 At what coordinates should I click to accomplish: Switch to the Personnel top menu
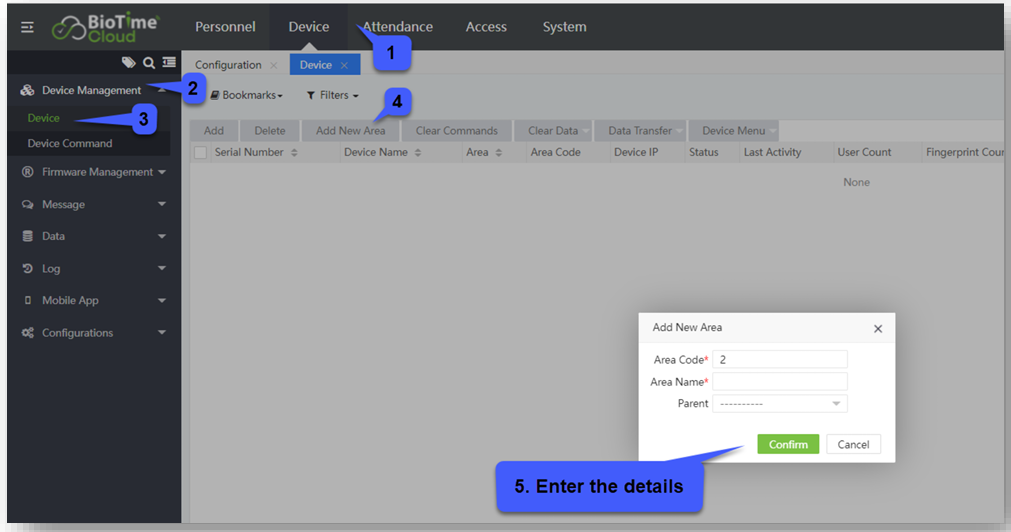pyautogui.click(x=225, y=27)
